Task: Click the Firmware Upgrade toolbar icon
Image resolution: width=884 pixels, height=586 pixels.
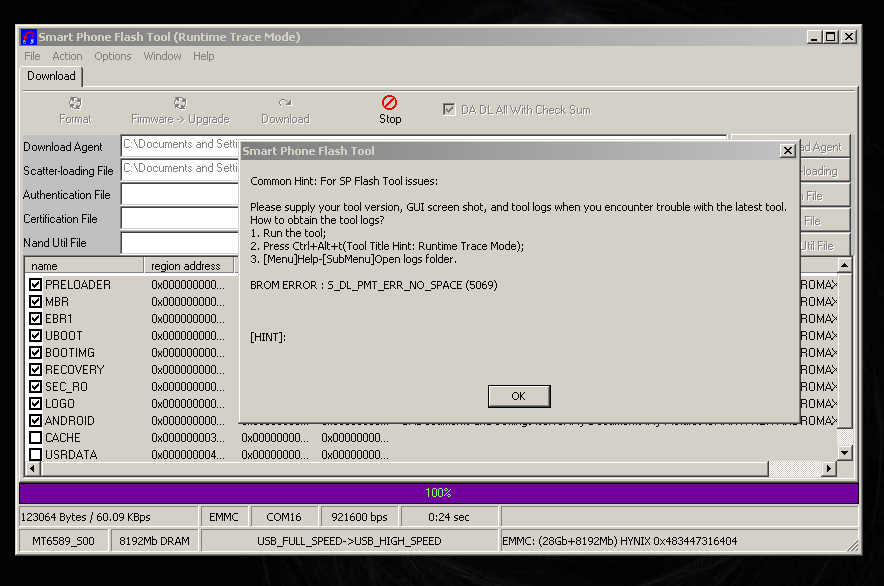Action: pyautogui.click(x=180, y=103)
